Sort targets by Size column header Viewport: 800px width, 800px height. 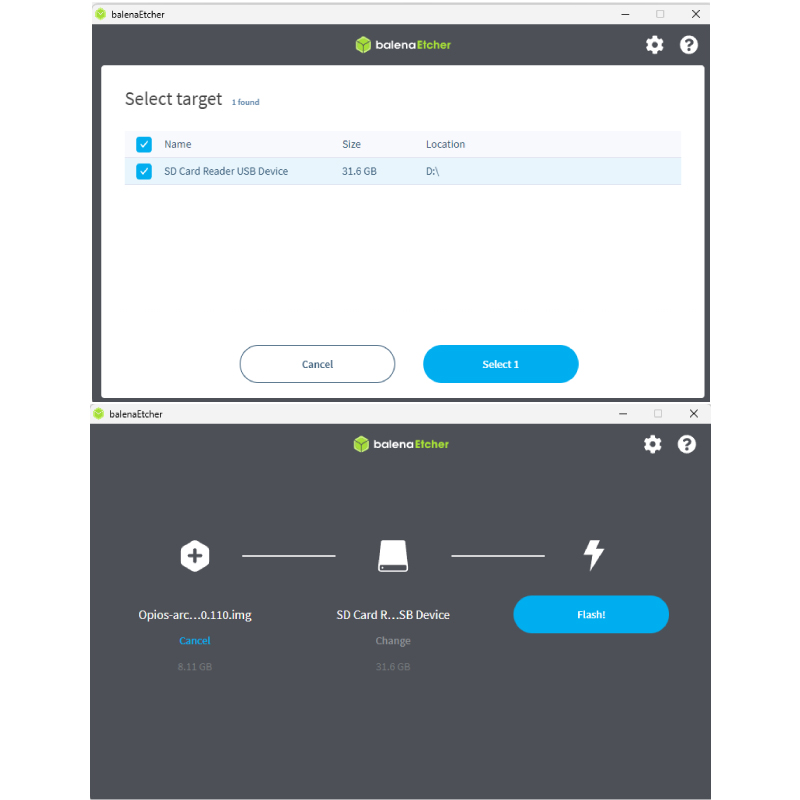pos(351,144)
